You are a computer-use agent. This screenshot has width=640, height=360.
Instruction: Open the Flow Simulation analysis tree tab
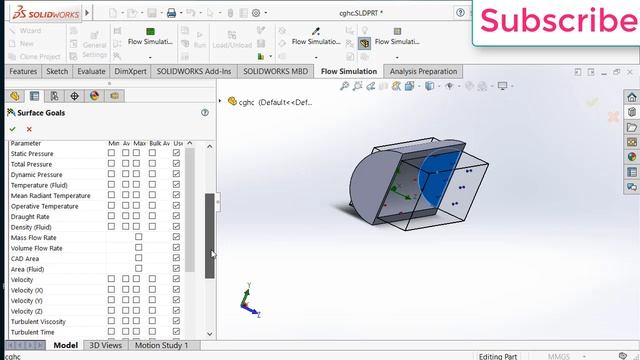pos(114,96)
